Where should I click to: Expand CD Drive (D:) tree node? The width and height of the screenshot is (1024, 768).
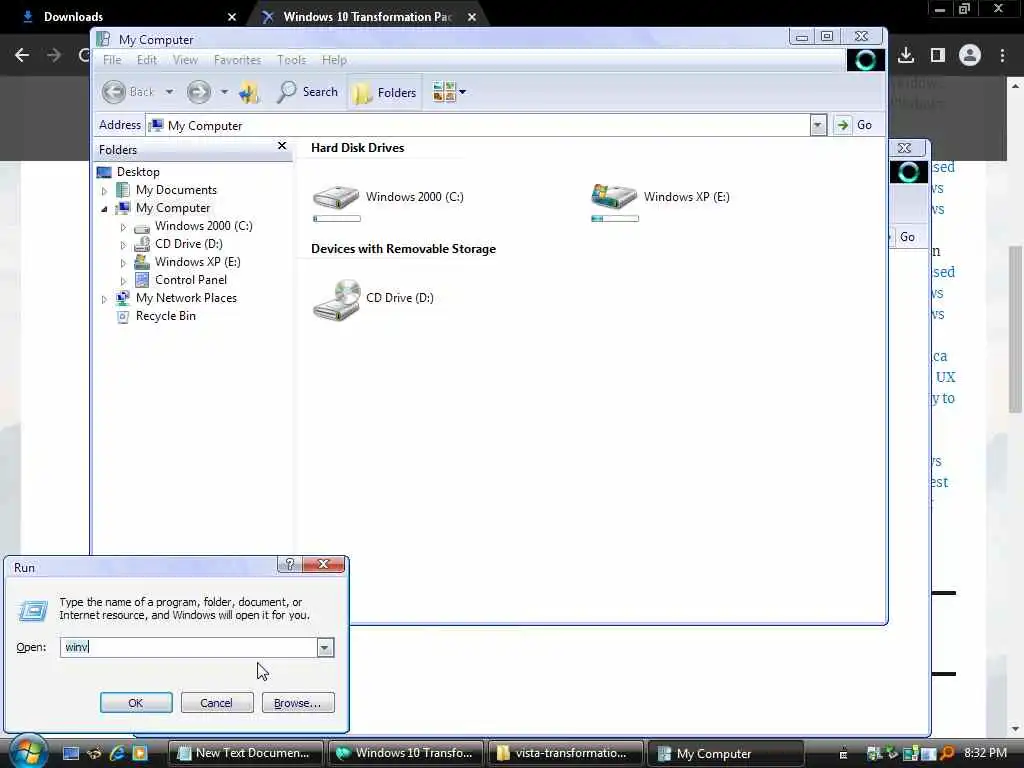coord(123,245)
